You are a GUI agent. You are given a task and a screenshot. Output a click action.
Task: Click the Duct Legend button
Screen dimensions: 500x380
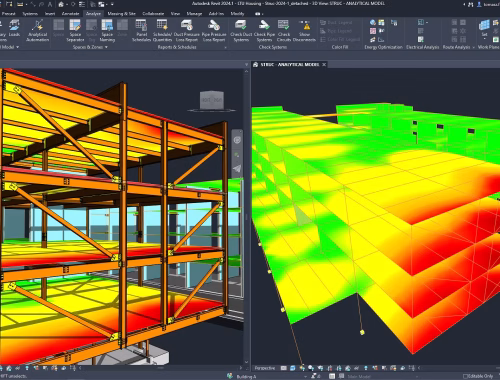coord(336,23)
